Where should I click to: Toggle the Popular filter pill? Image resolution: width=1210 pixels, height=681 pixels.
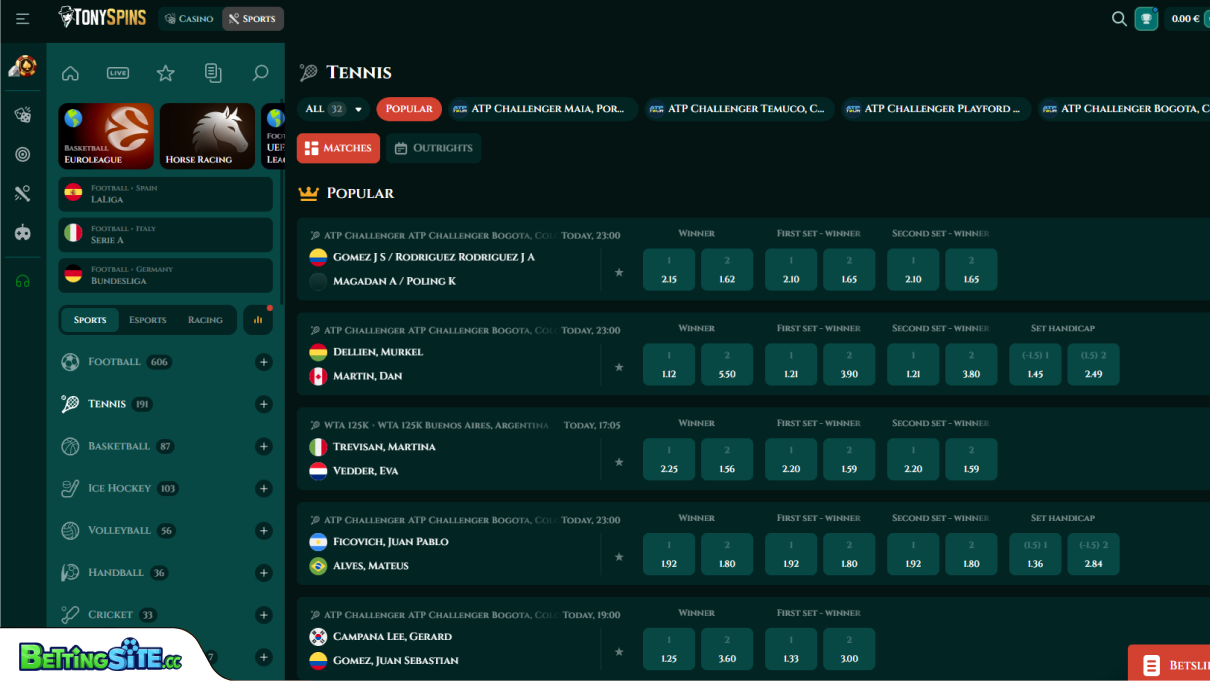409,110
